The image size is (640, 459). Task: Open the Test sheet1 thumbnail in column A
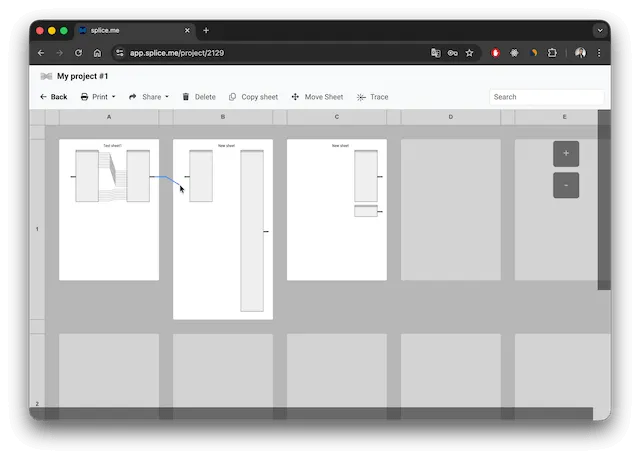pos(109,210)
